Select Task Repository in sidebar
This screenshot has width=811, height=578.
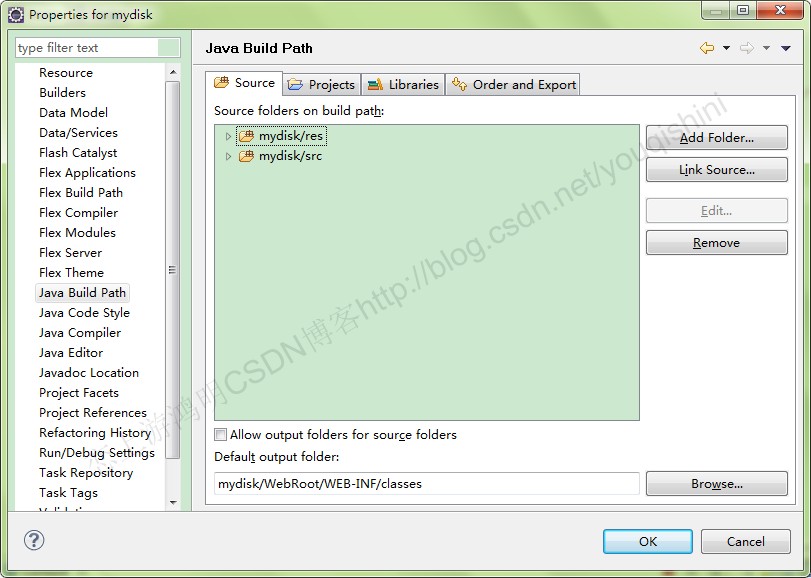pyautogui.click(x=86, y=473)
